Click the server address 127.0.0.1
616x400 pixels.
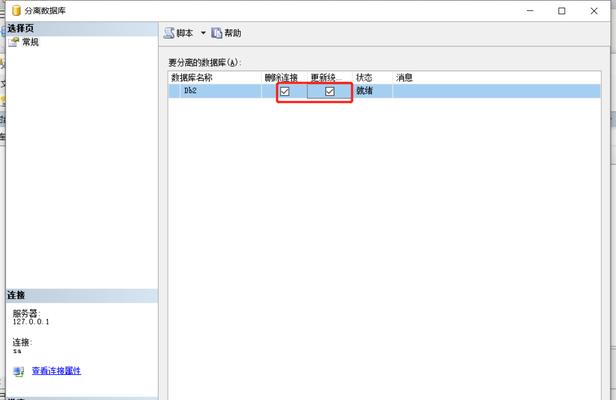(31, 322)
